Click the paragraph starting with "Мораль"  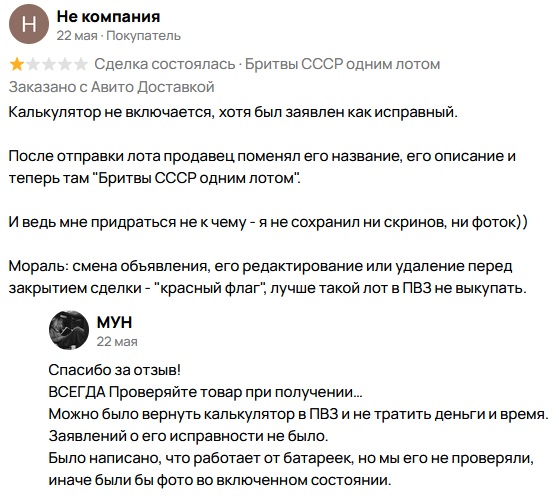point(267,277)
